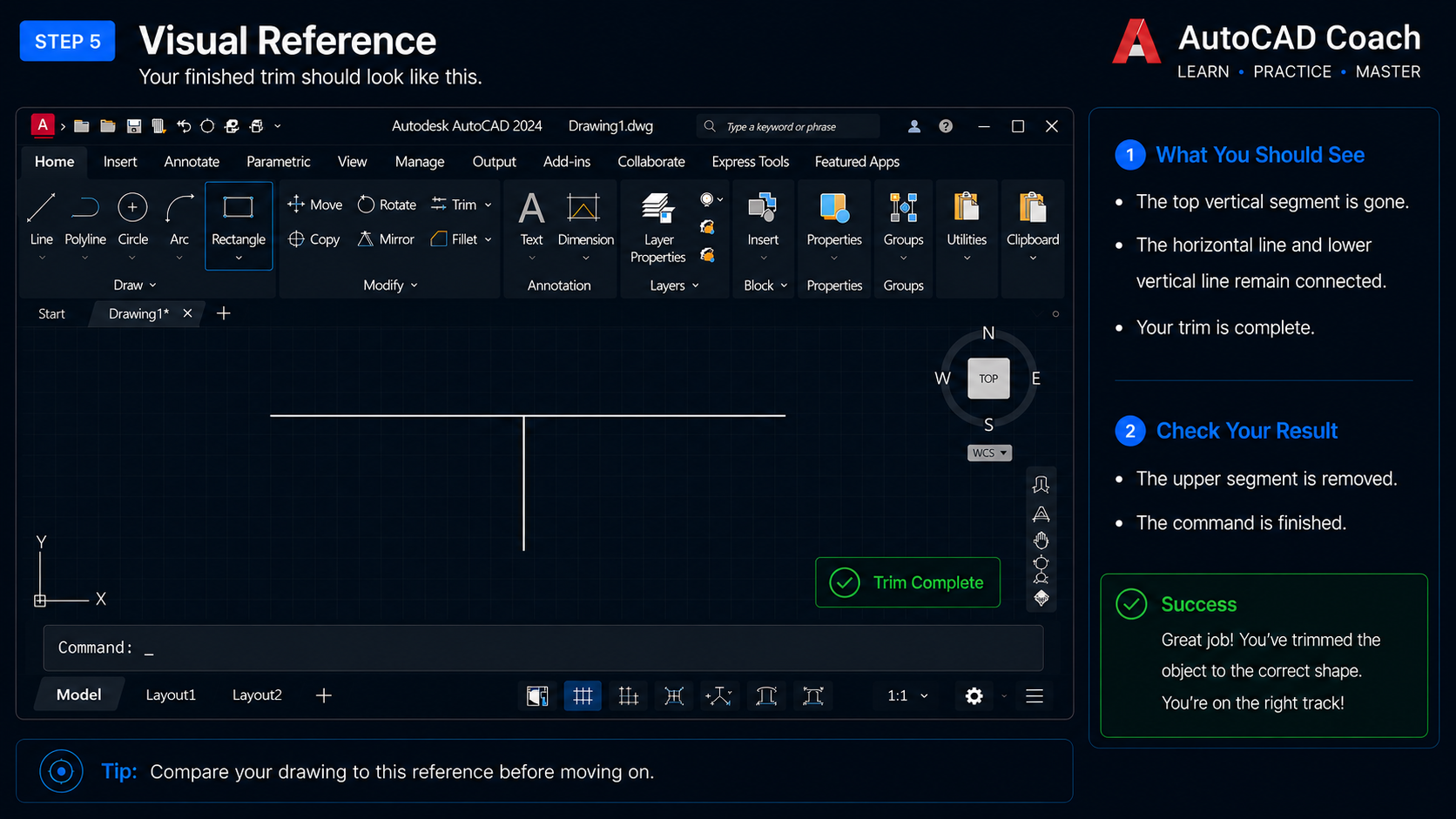
Task: Select the Dimension tool
Action: pos(585,219)
